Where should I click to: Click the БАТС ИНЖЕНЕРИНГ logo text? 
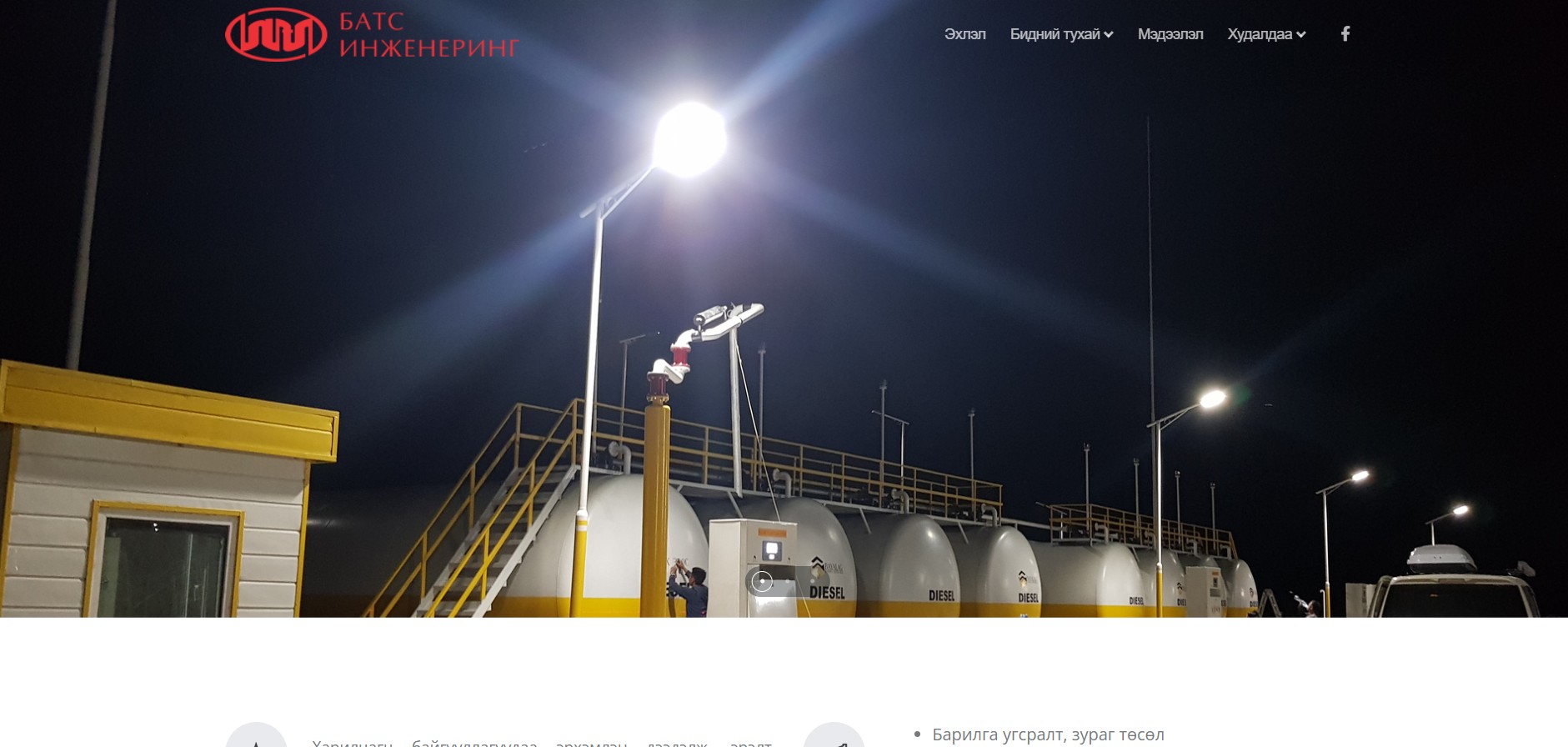click(x=428, y=35)
